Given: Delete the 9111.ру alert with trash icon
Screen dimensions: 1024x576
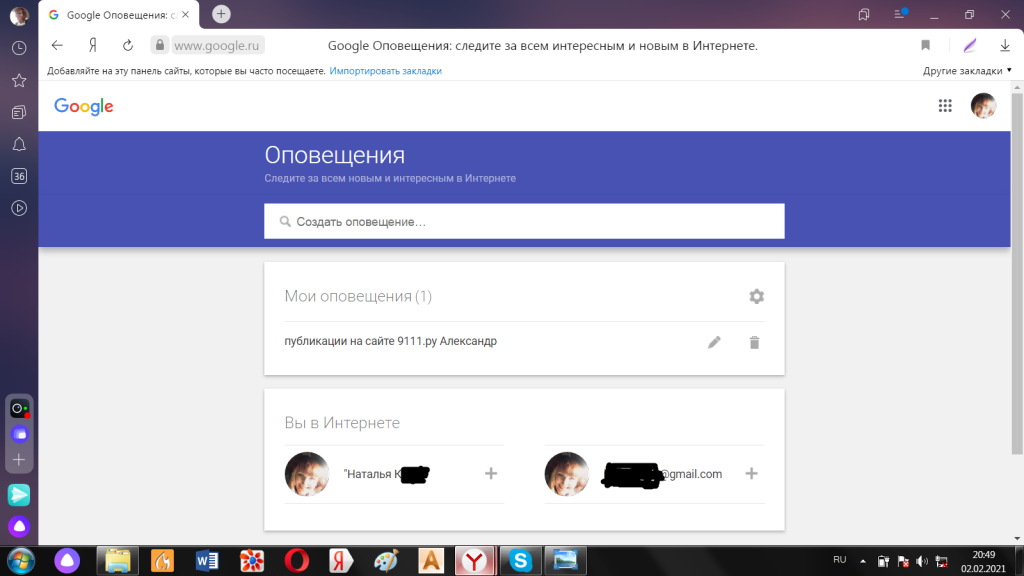Looking at the screenshot, I should (x=754, y=342).
